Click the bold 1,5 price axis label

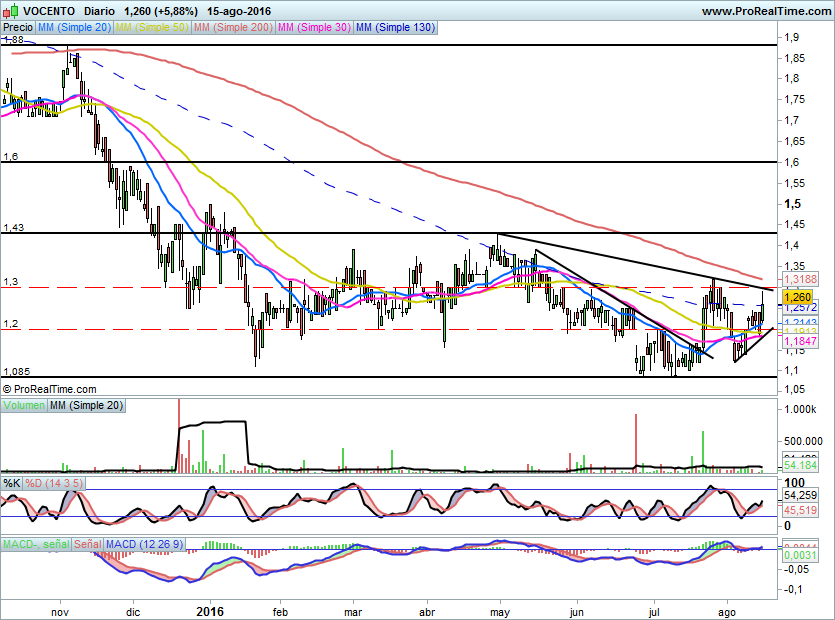(x=792, y=204)
